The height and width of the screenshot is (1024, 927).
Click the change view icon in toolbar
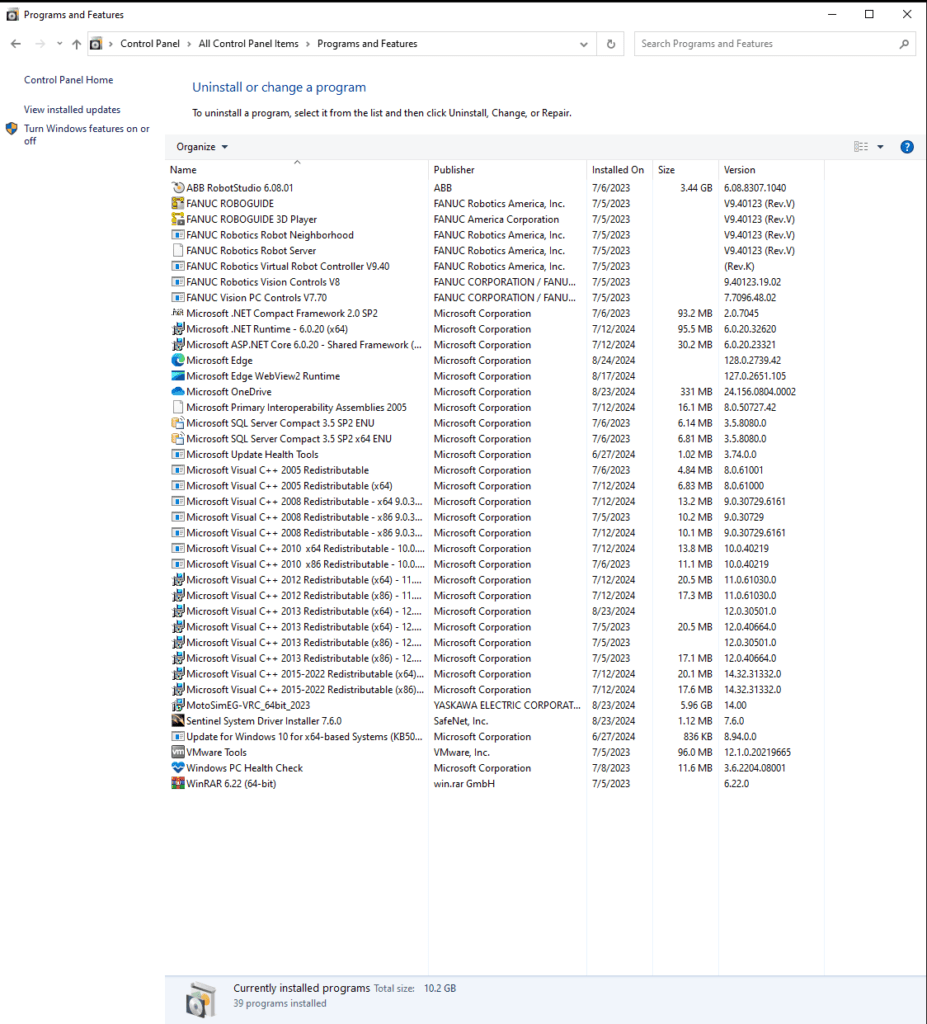[x=861, y=147]
